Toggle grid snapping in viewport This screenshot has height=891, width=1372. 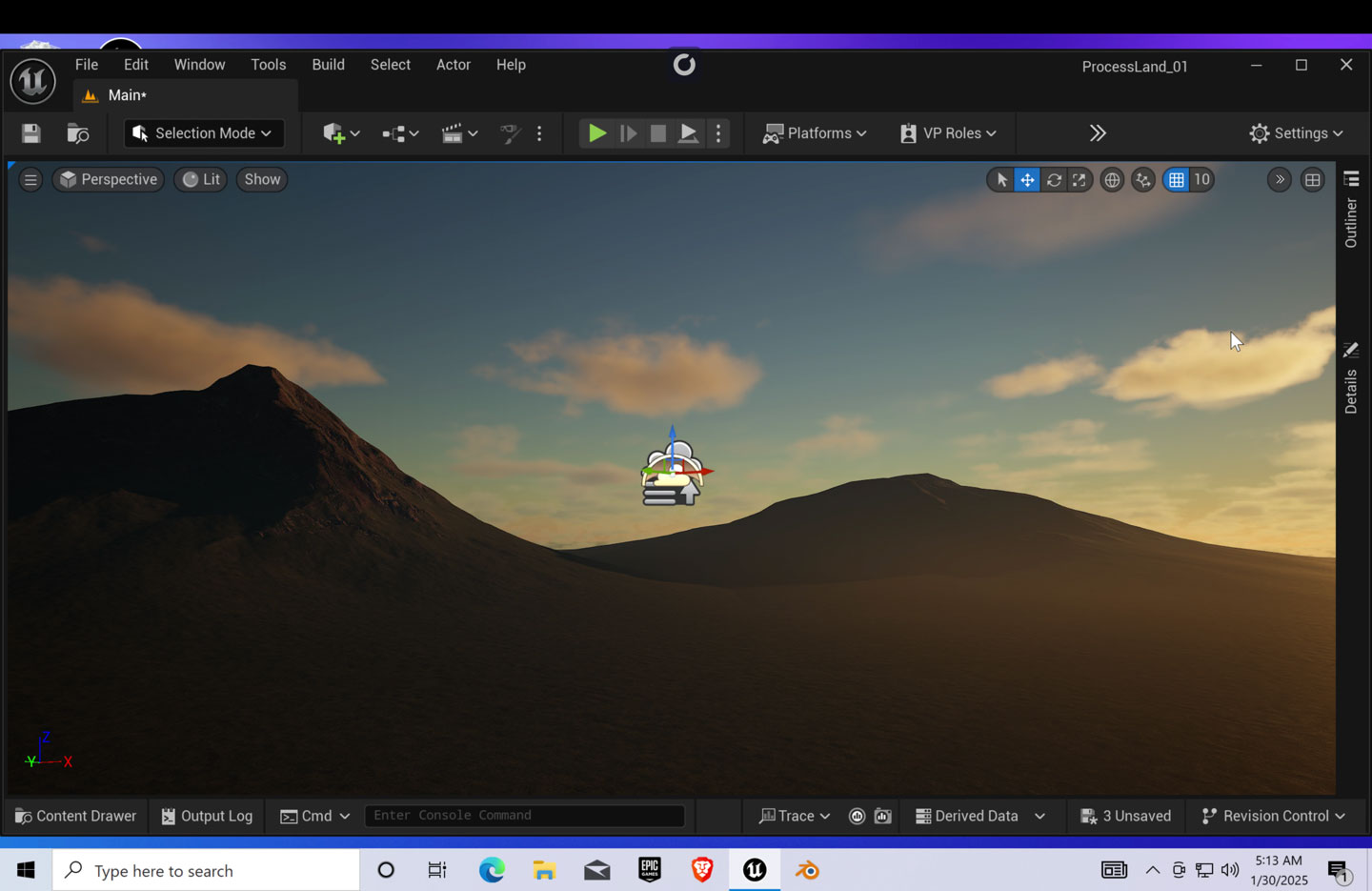[x=1177, y=180]
